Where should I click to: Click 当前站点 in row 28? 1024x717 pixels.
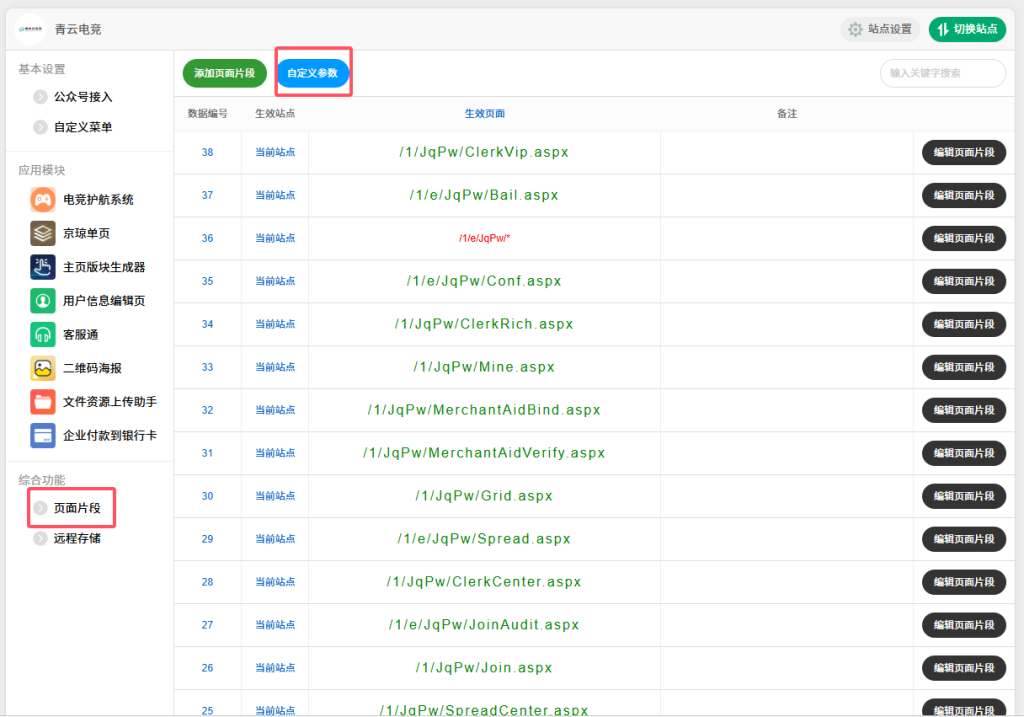[275, 582]
